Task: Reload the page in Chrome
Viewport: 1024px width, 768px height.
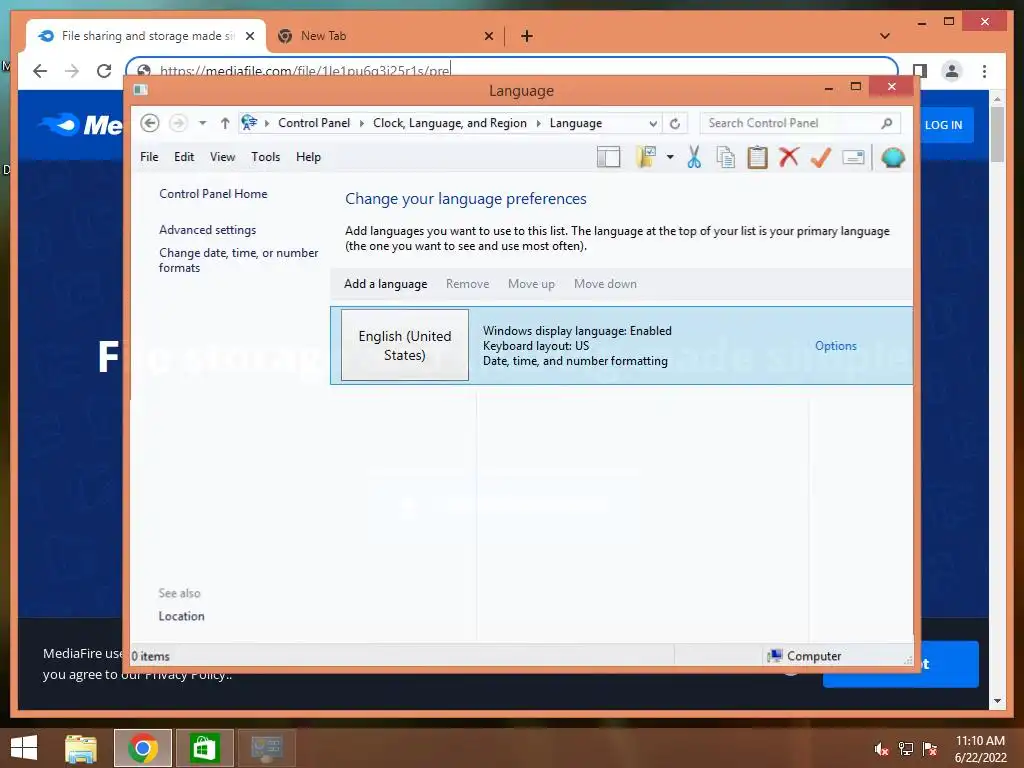Action: pos(104,71)
